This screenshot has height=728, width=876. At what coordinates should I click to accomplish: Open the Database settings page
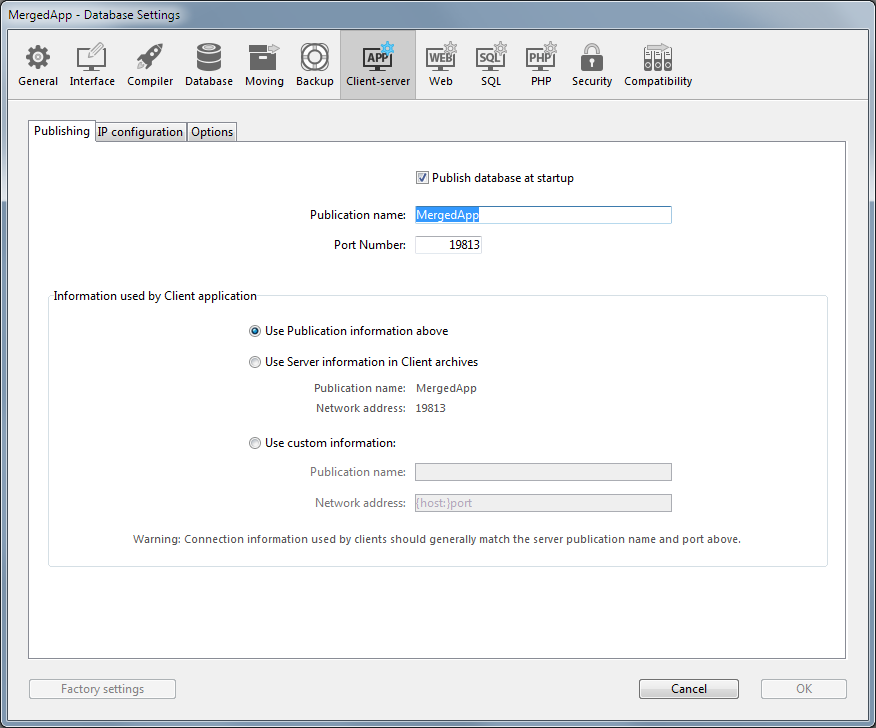click(x=209, y=64)
